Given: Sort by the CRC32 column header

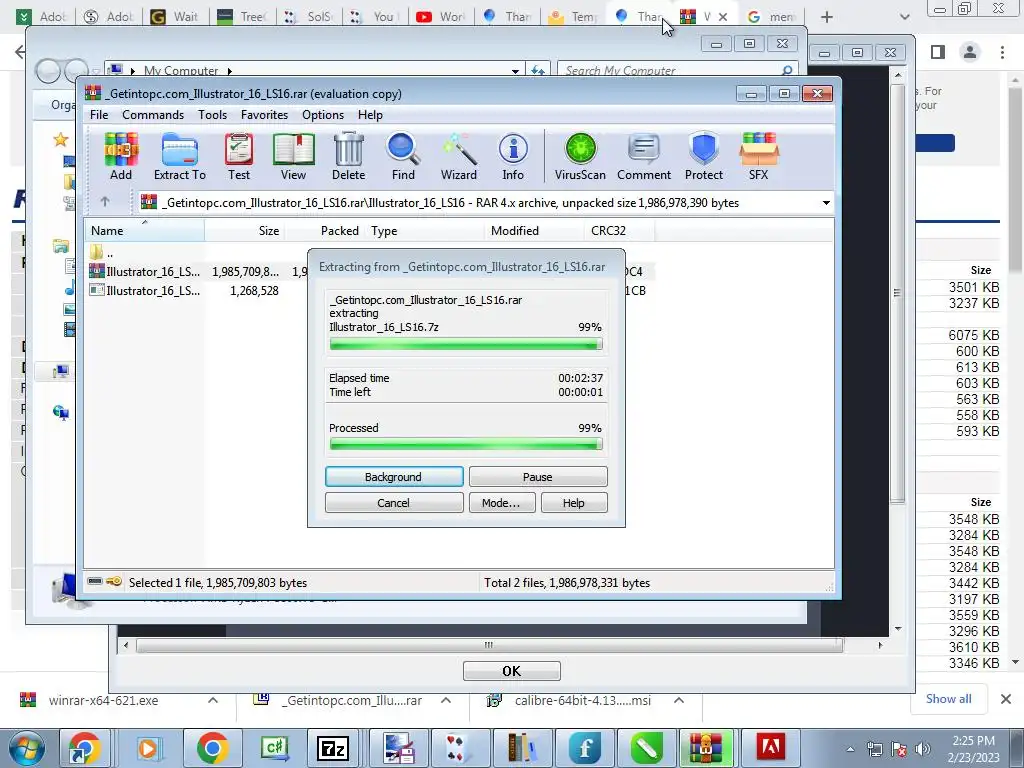Looking at the screenshot, I should 619,231.
